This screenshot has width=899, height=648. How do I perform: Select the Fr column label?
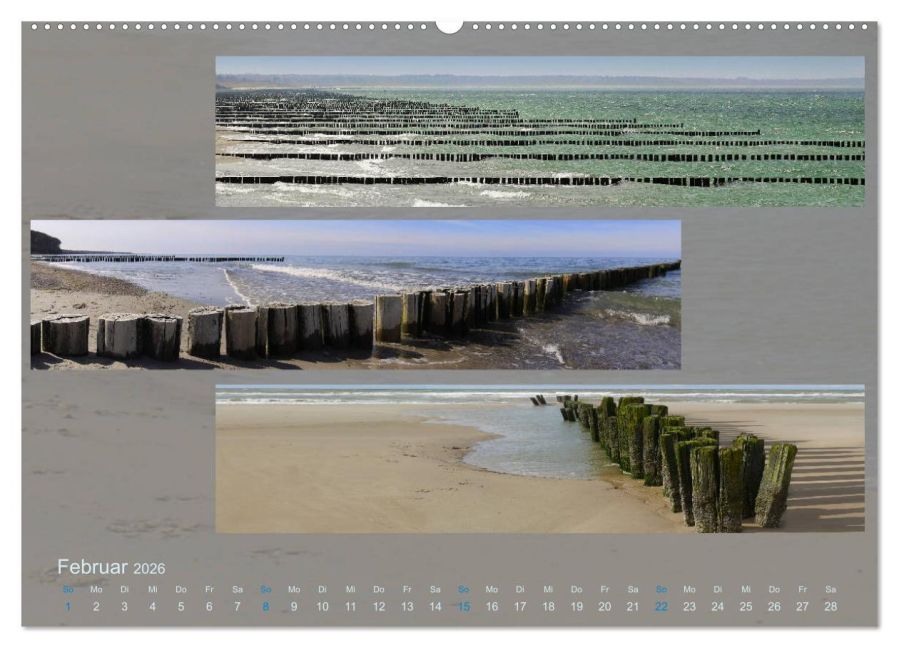point(206,590)
